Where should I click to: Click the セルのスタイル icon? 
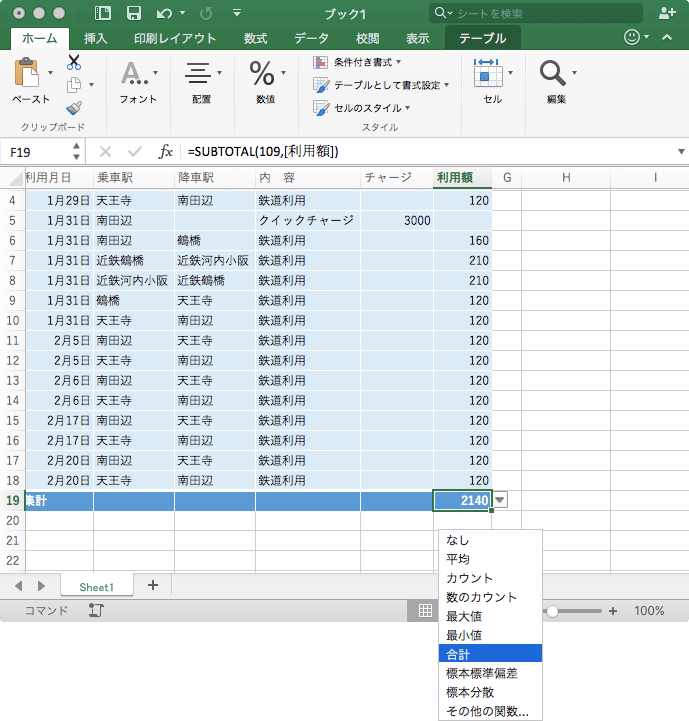click(x=321, y=108)
